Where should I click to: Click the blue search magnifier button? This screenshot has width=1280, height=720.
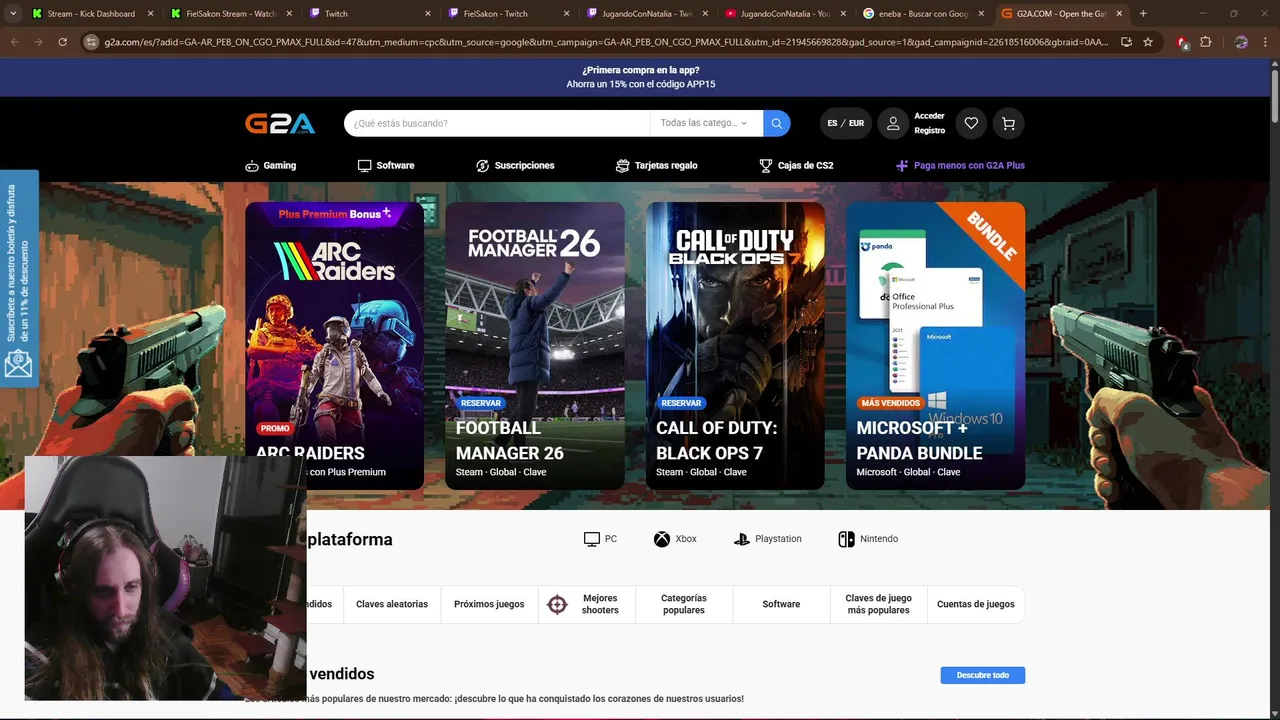pos(777,123)
